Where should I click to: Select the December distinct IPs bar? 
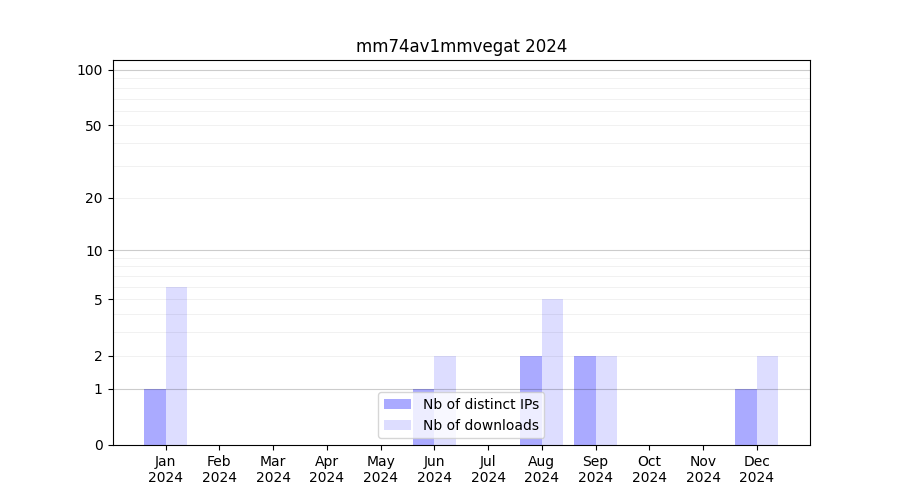pos(746,417)
